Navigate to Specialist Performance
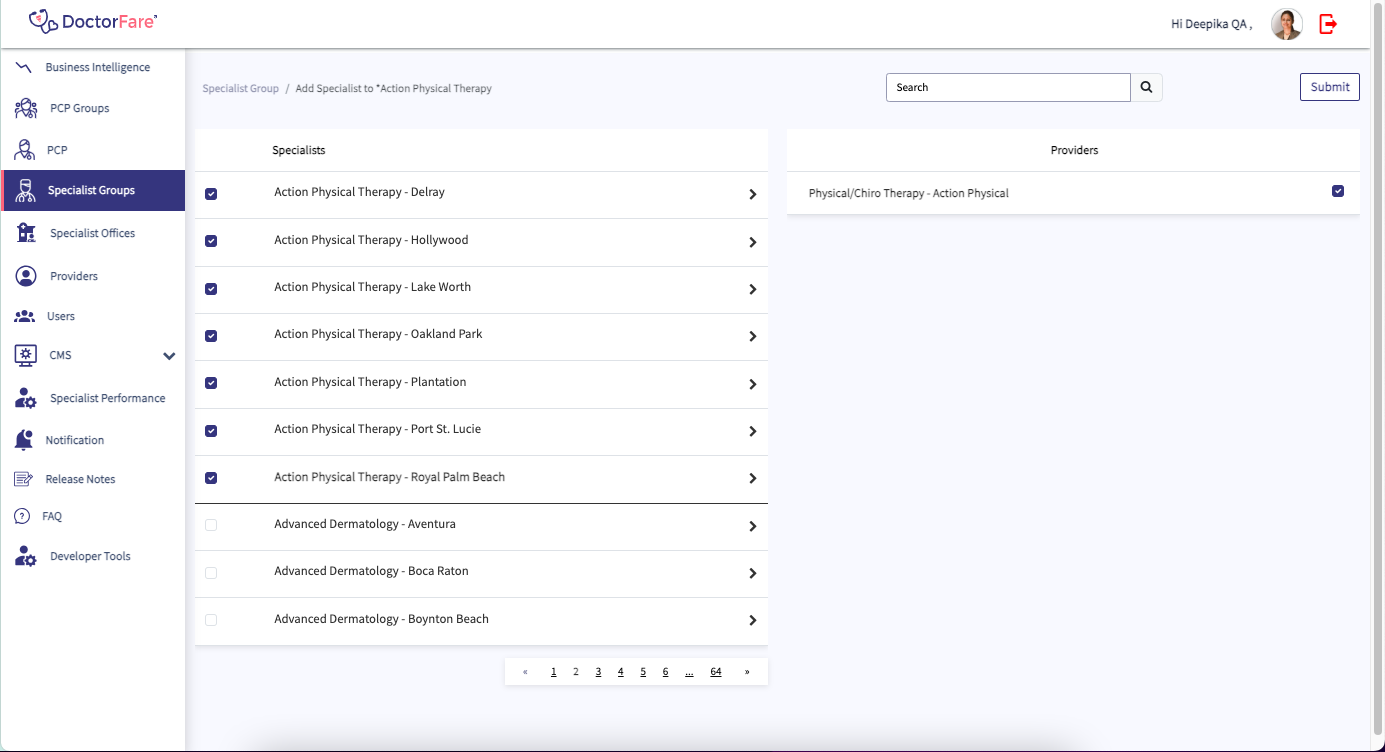 [108, 398]
